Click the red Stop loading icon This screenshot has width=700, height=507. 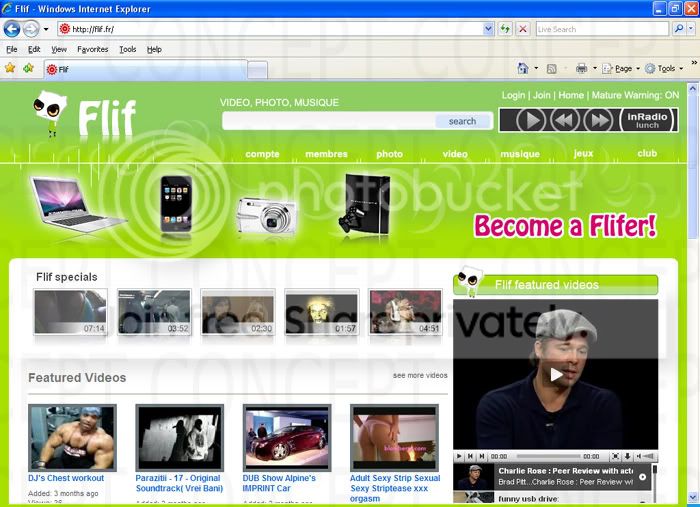(522, 29)
